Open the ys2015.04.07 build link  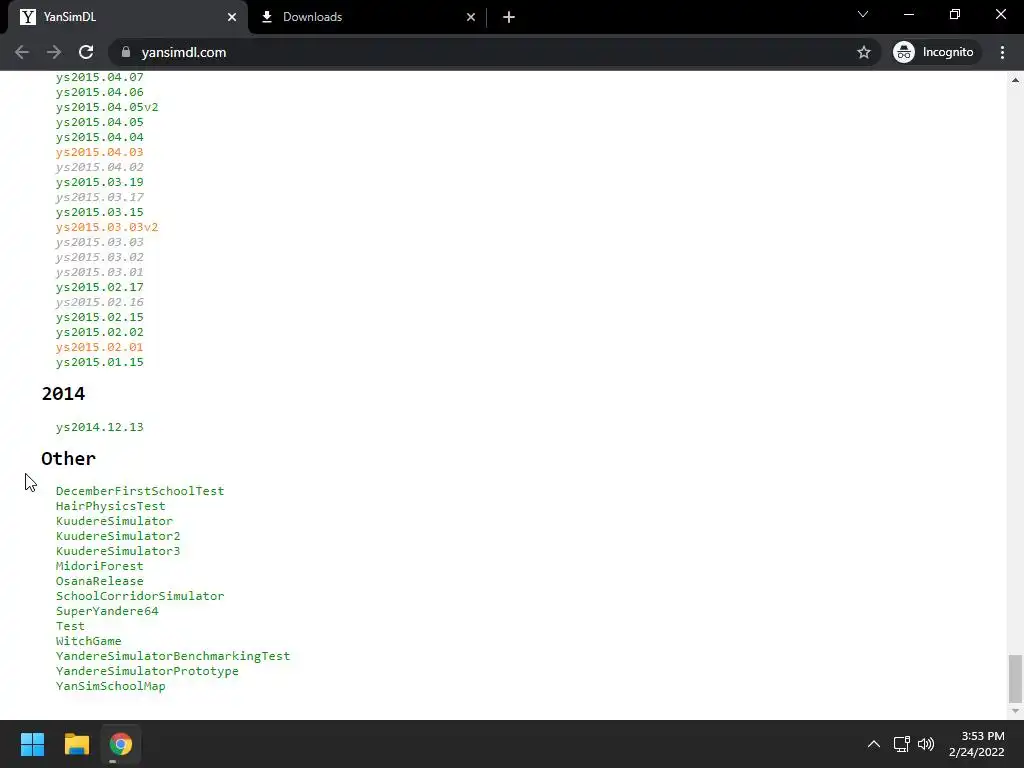click(x=99, y=77)
